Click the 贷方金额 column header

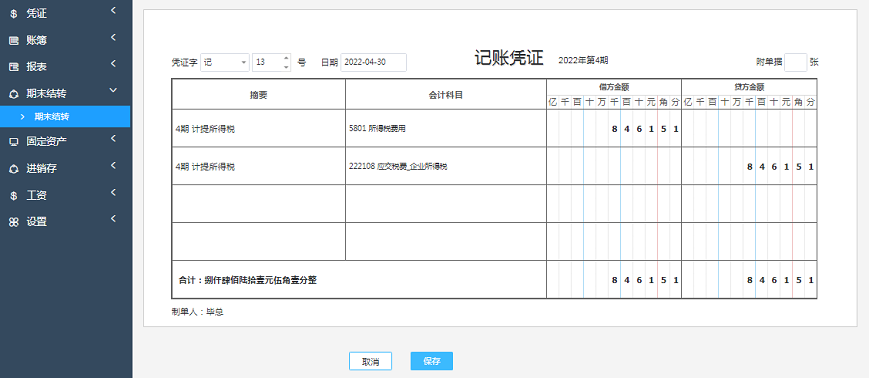749,87
